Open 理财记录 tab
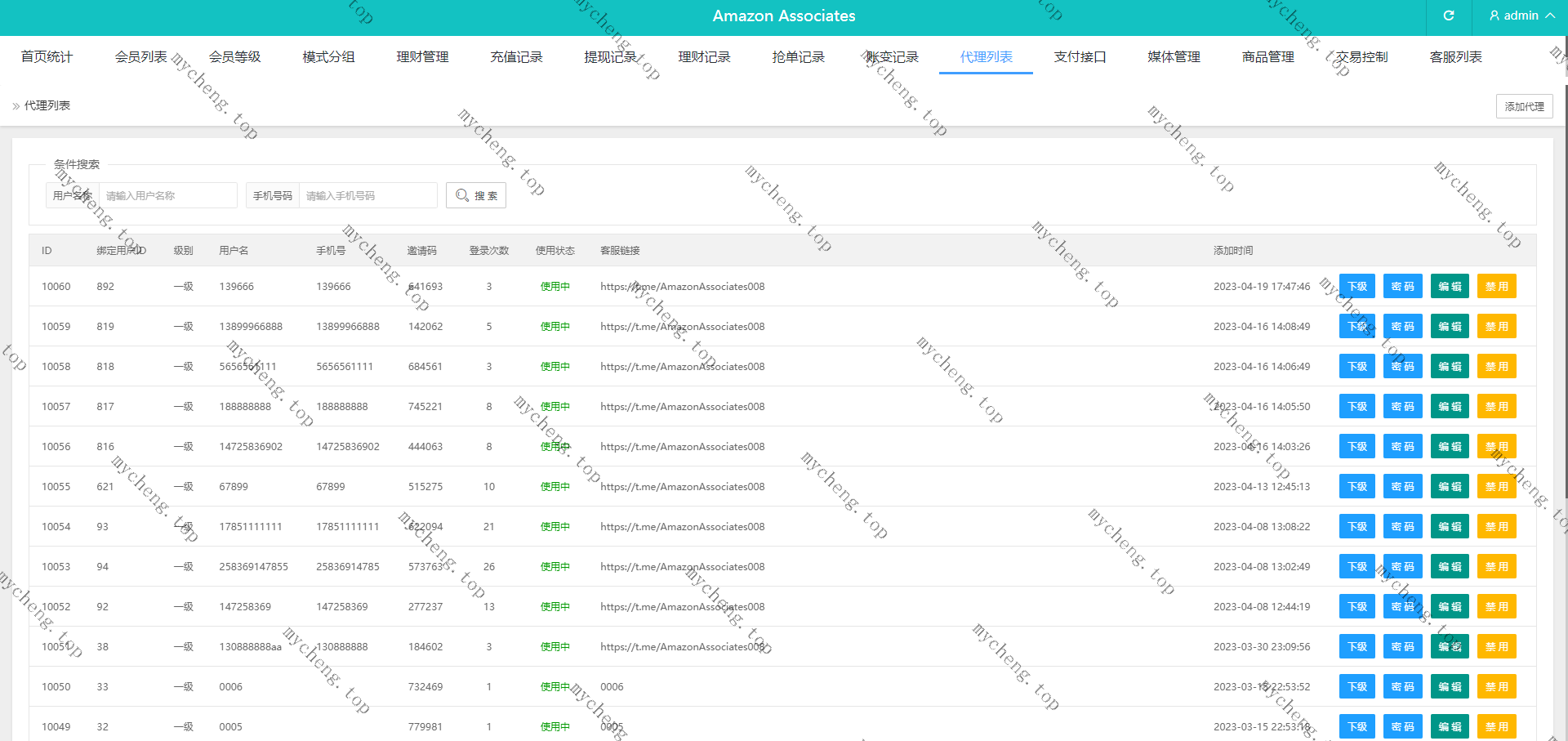Image resolution: width=1568 pixels, height=741 pixels. click(704, 56)
